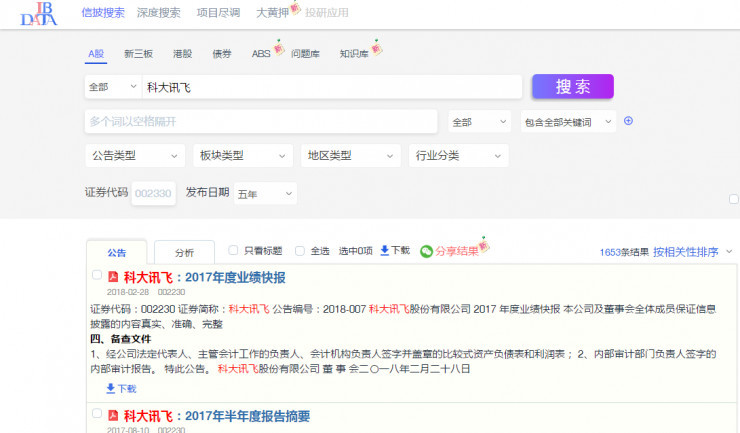This screenshot has height=433, width=740.
Task: Open the 投研应用 navigation item
Action: tap(327, 13)
